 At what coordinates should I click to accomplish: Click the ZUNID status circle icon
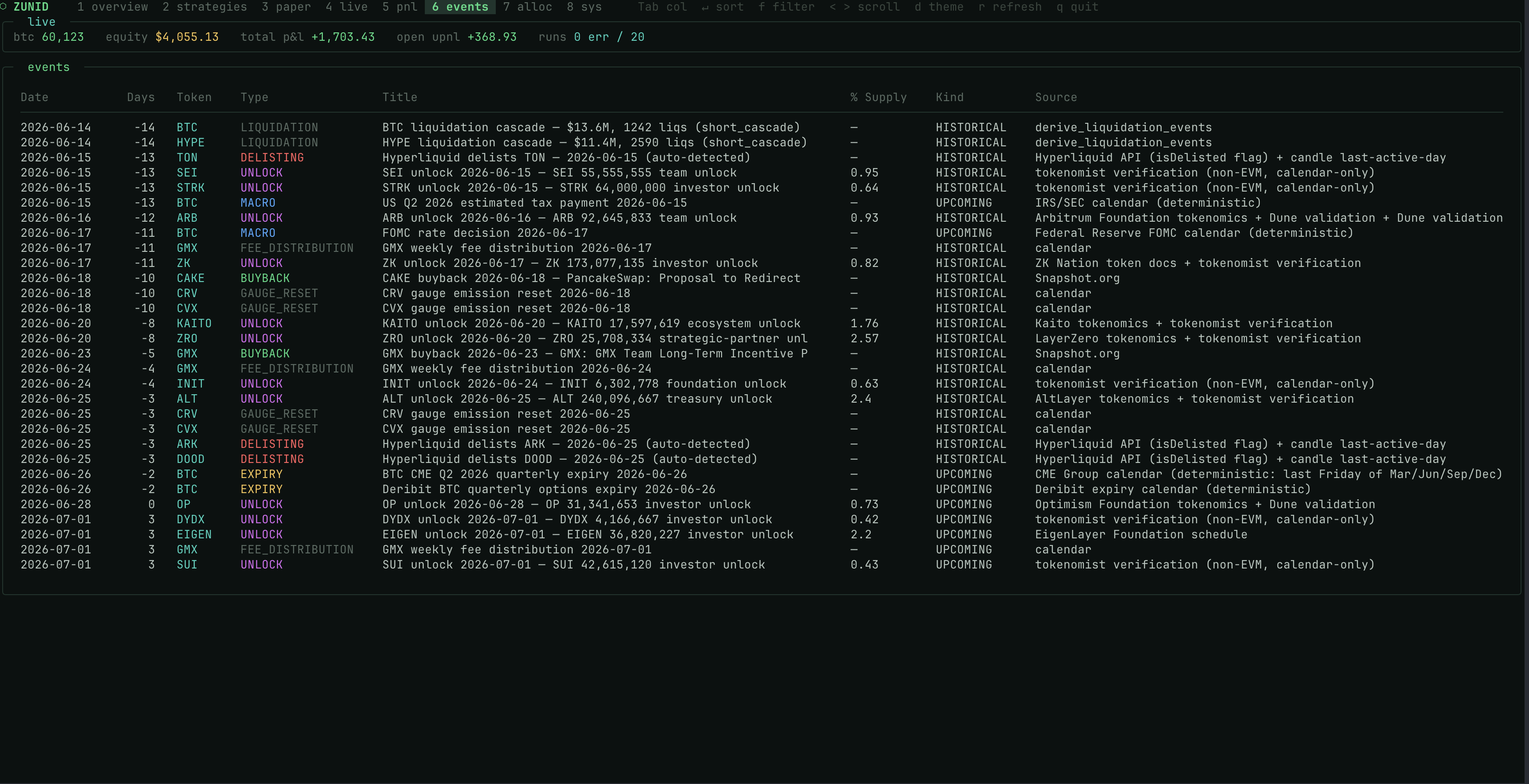(4, 7)
